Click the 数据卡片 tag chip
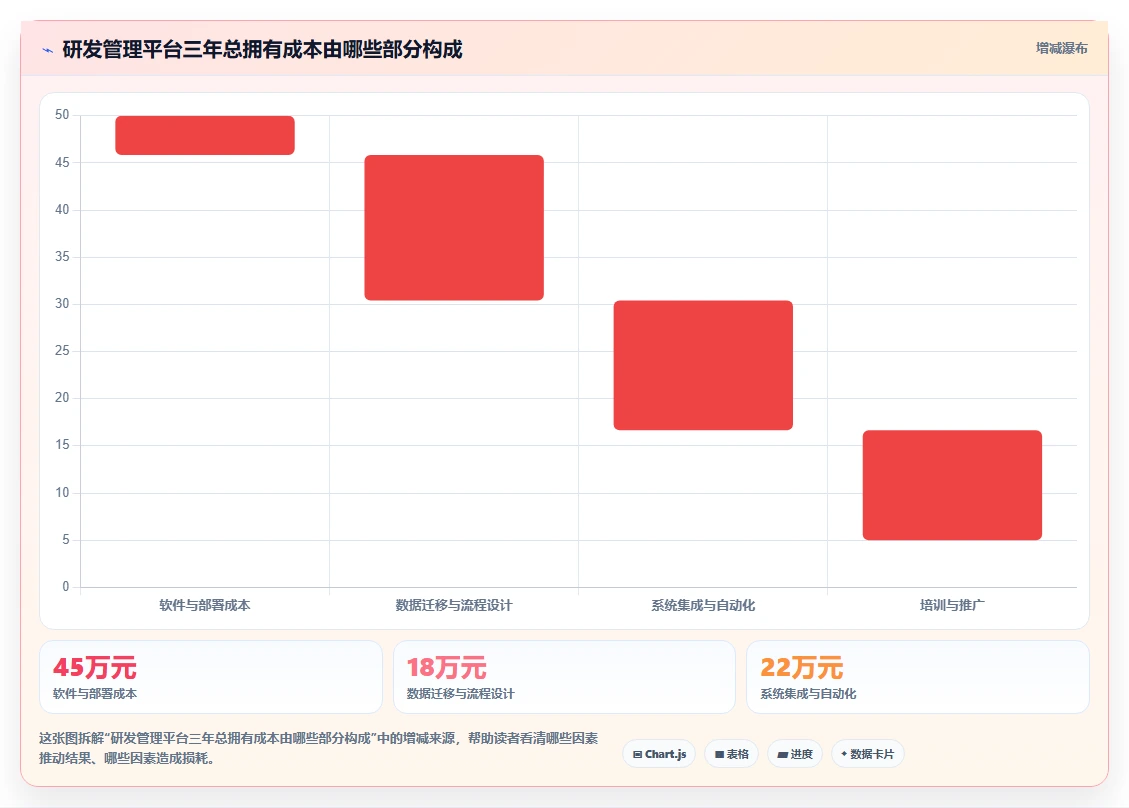 pyautogui.click(x=868, y=754)
